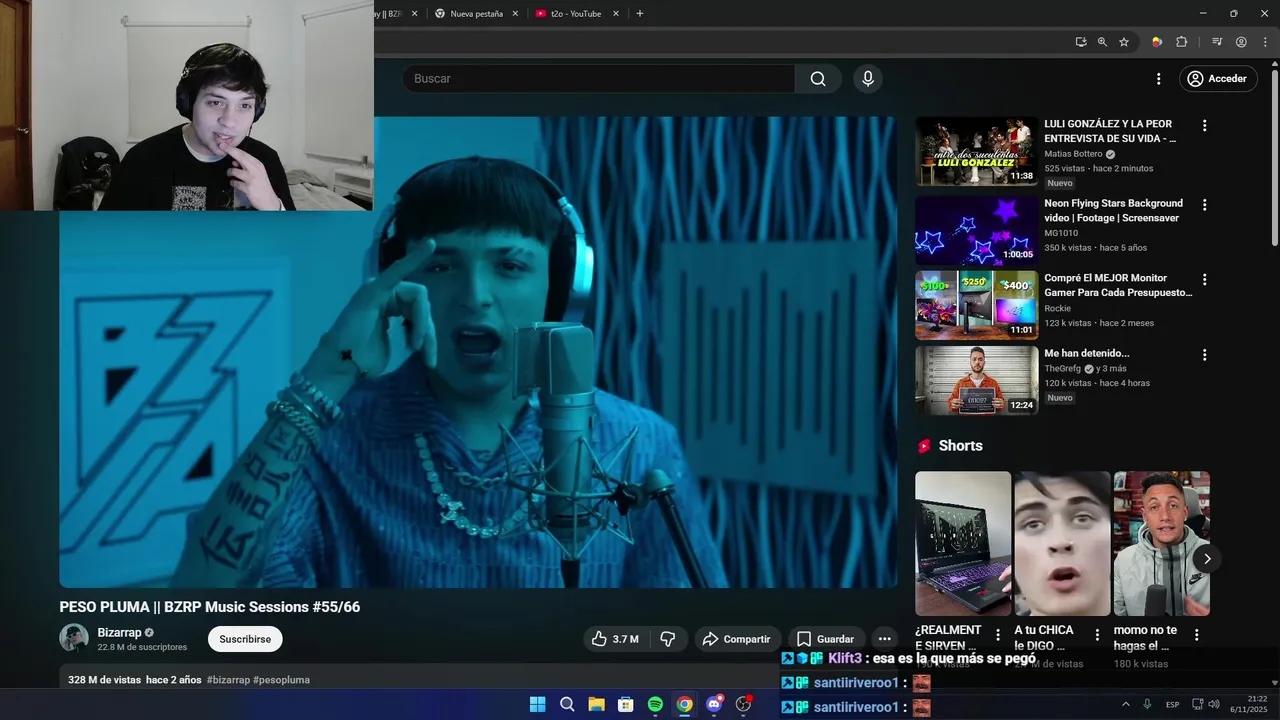Open the Chrome profile icon
1280x720 pixels.
coord(1241,42)
